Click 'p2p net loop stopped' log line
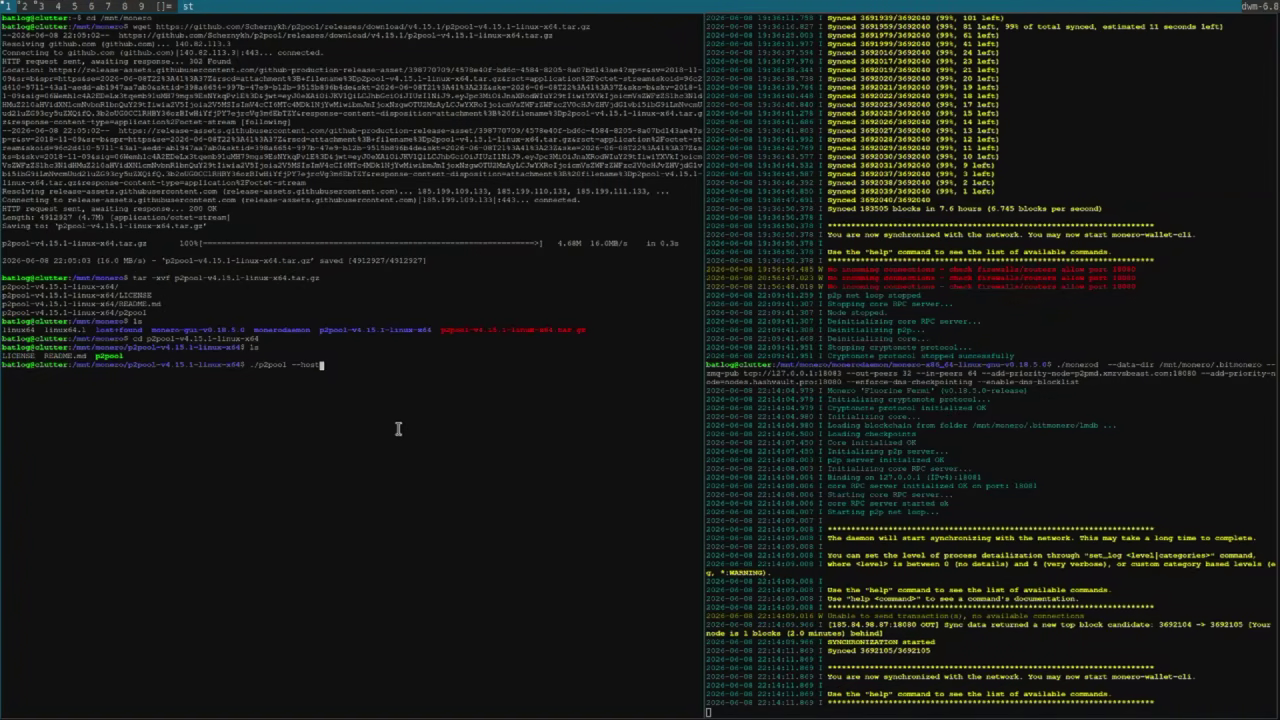Viewport: 1280px width, 720px height. pos(814,296)
